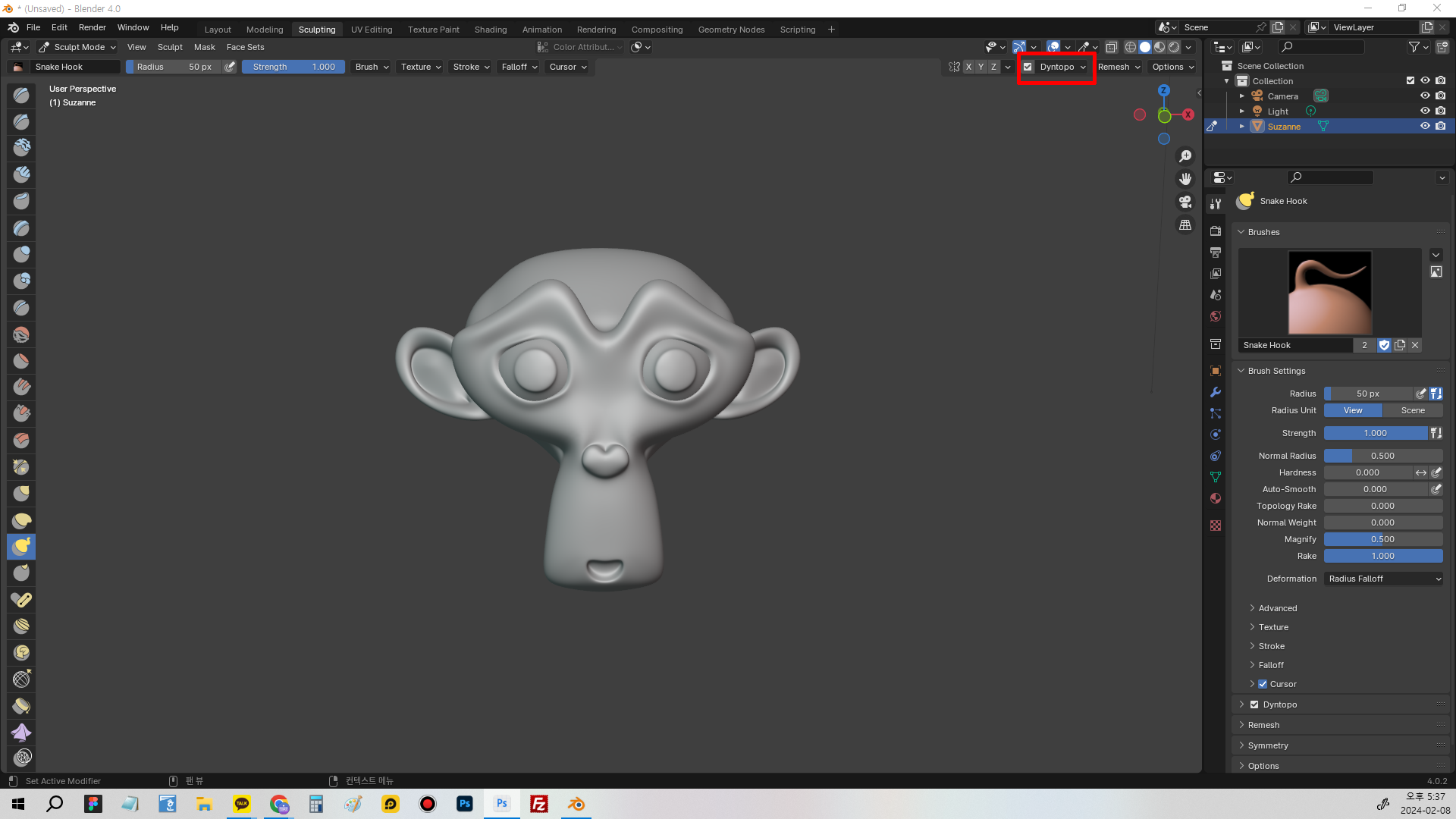Select the Draw brush tool
1456x819 pixels.
point(21,95)
